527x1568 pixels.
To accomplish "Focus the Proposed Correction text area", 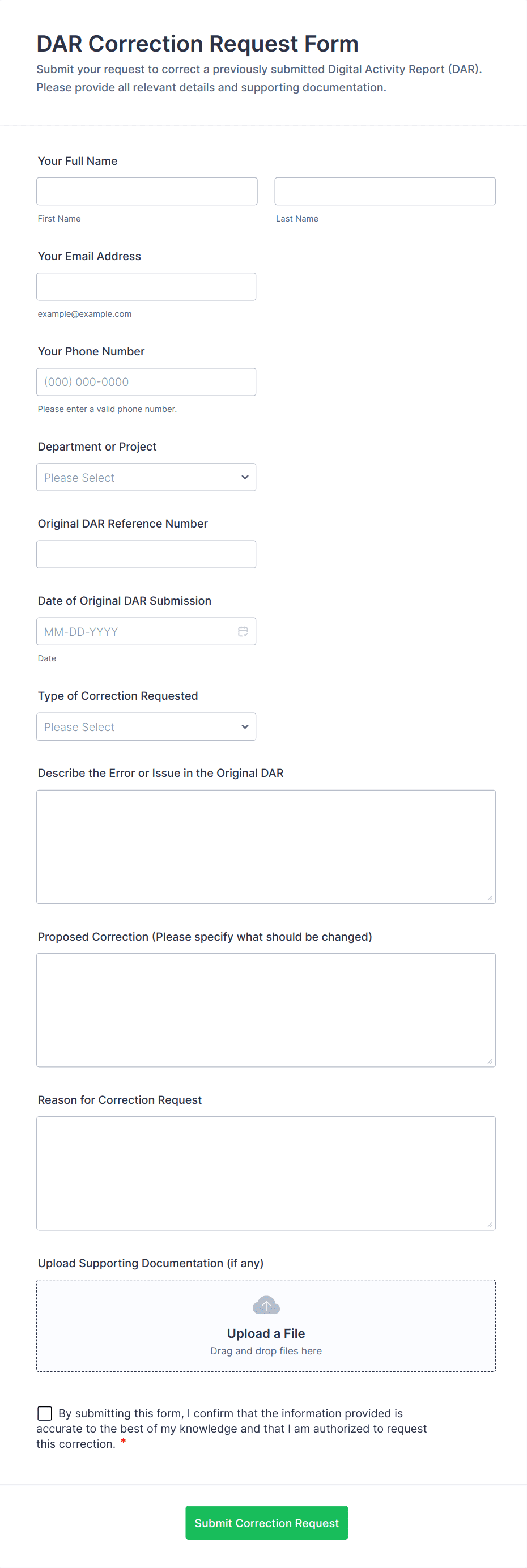I will coord(266,1010).
